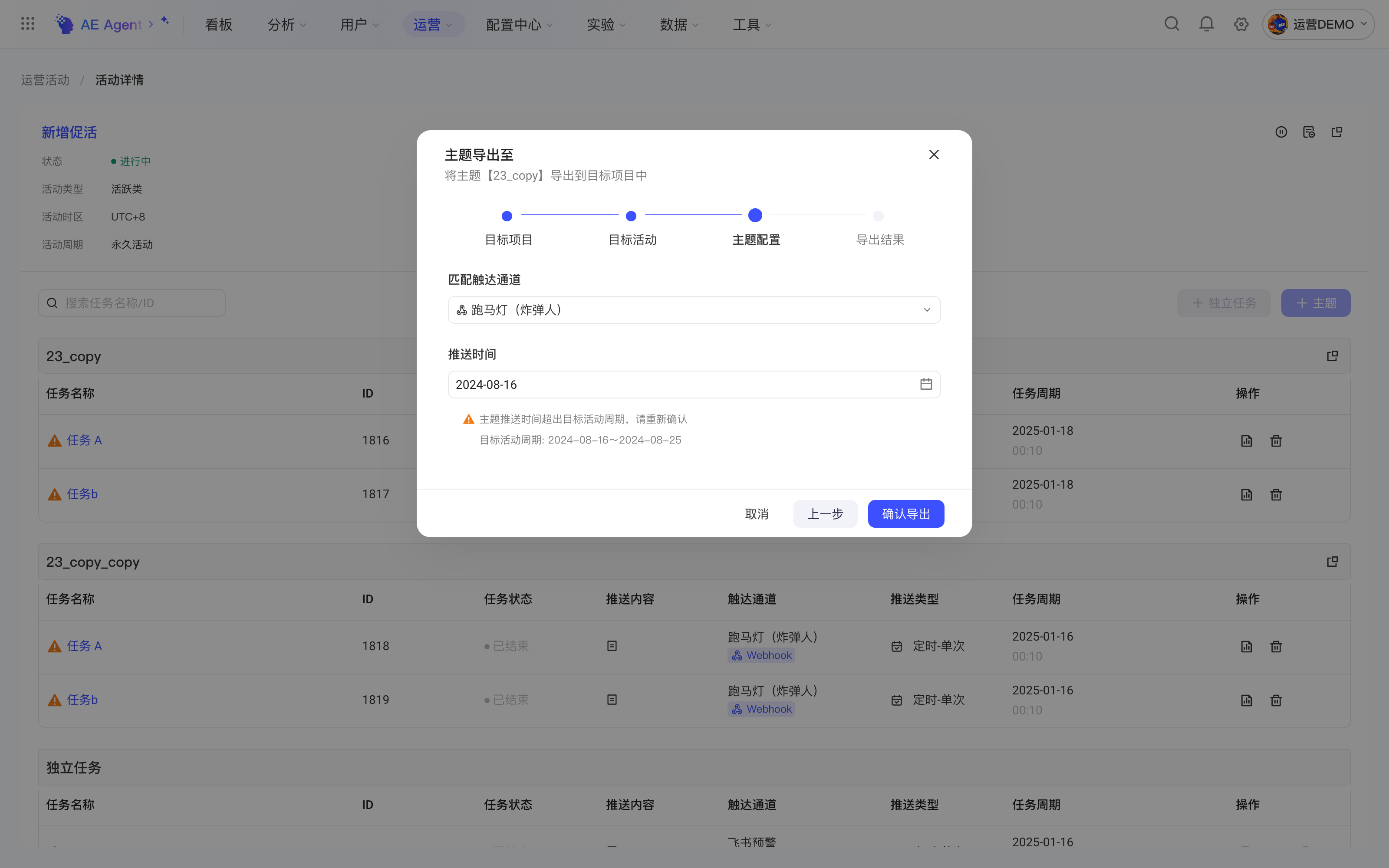
Task: Open settings gear in top bar
Action: point(1241,24)
